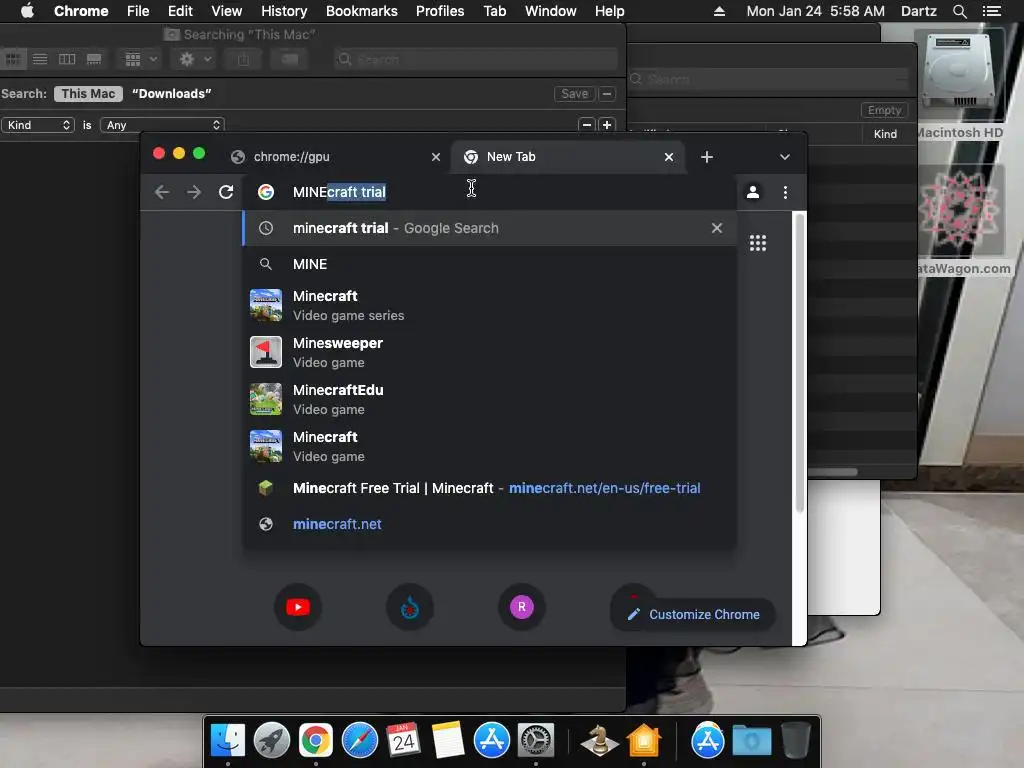Open the Bookmarks menu
1024x768 pixels.
coord(362,11)
